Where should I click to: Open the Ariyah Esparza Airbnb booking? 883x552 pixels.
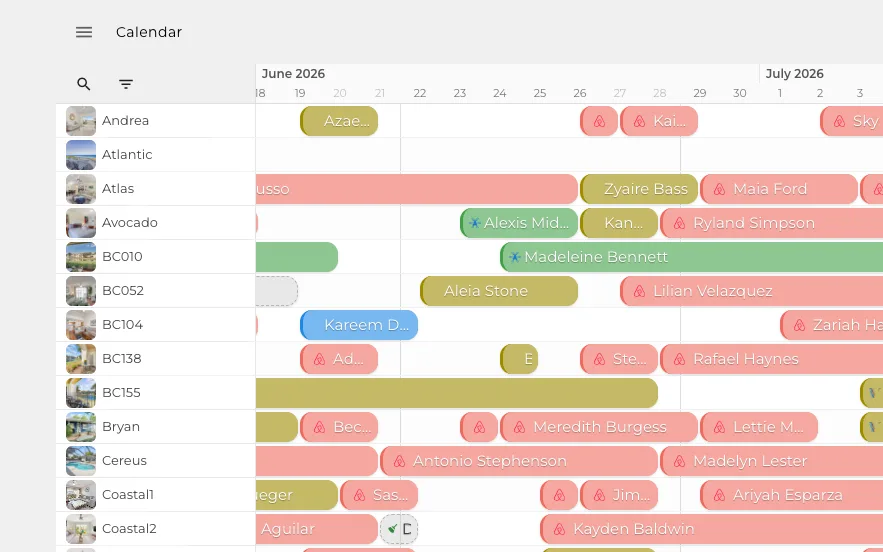(x=791, y=495)
